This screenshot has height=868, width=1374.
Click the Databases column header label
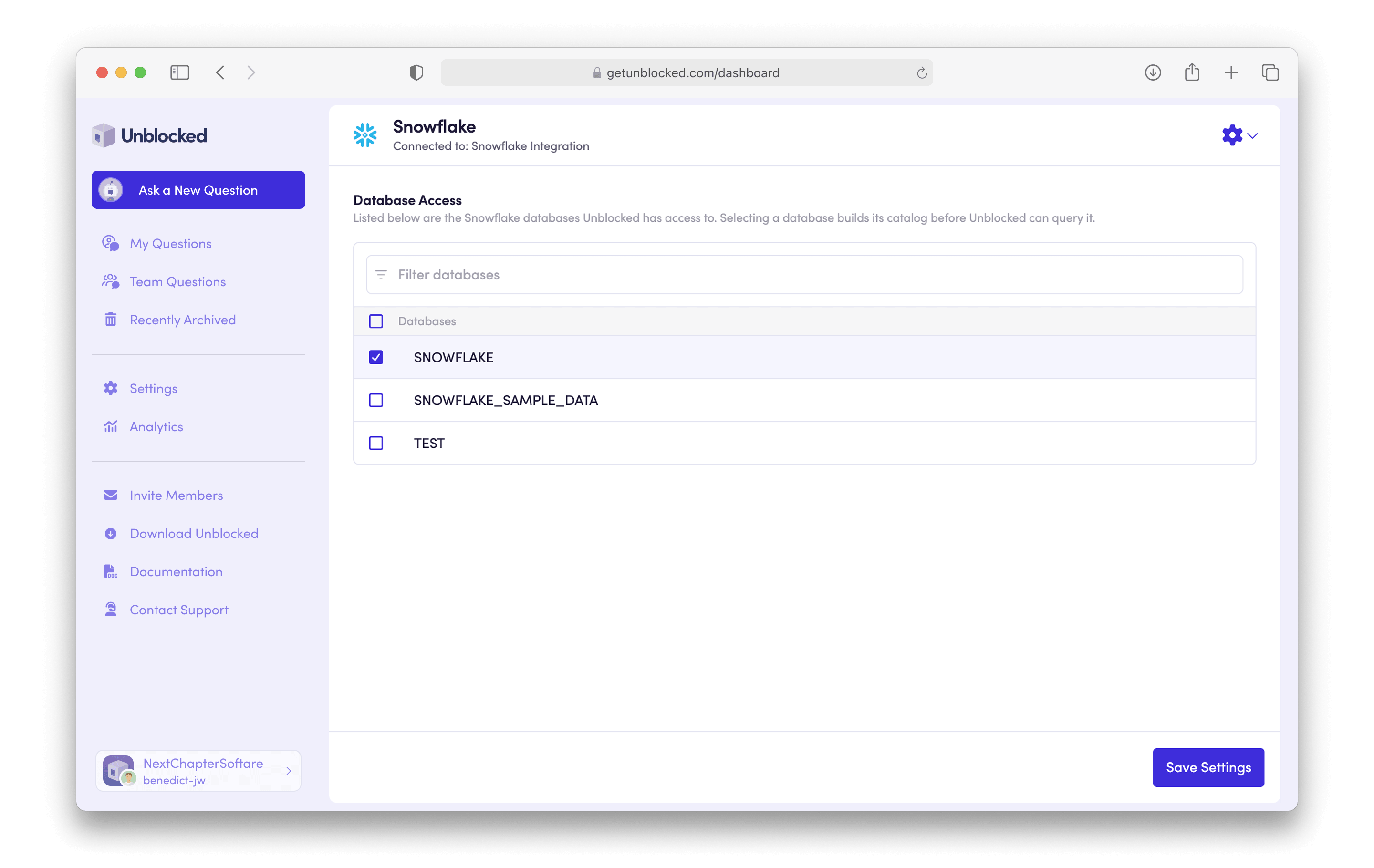(427, 321)
